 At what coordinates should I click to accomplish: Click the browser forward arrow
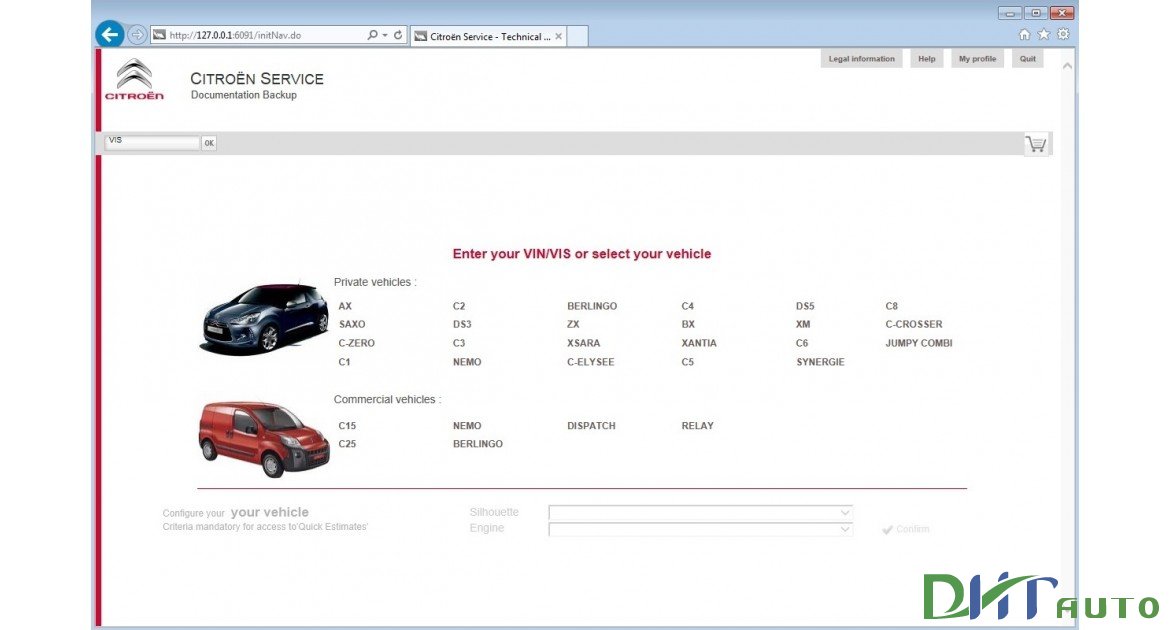136,34
